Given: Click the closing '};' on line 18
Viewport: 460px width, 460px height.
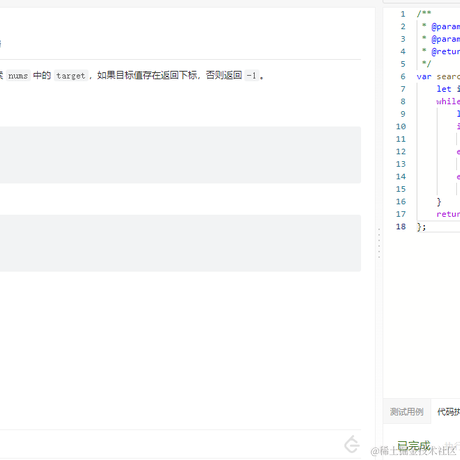Looking at the screenshot, I should coord(421,227).
